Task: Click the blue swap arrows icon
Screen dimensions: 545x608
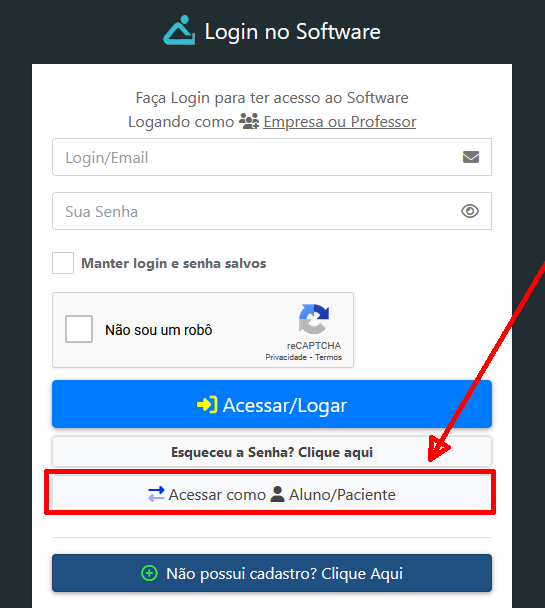Action: pos(156,494)
